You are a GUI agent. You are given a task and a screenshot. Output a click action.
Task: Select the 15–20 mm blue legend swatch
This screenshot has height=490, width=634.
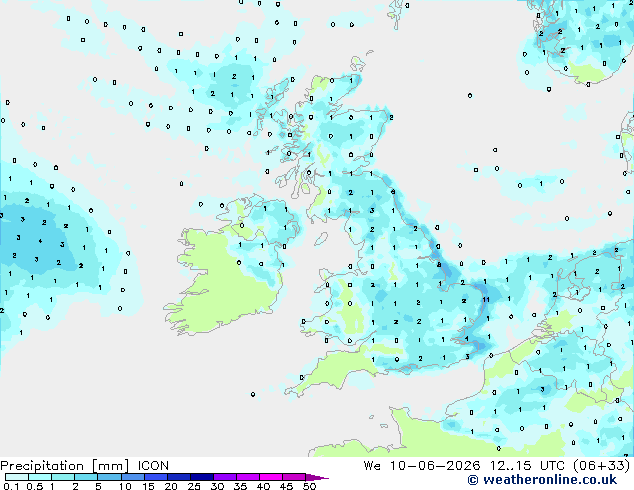(156, 477)
